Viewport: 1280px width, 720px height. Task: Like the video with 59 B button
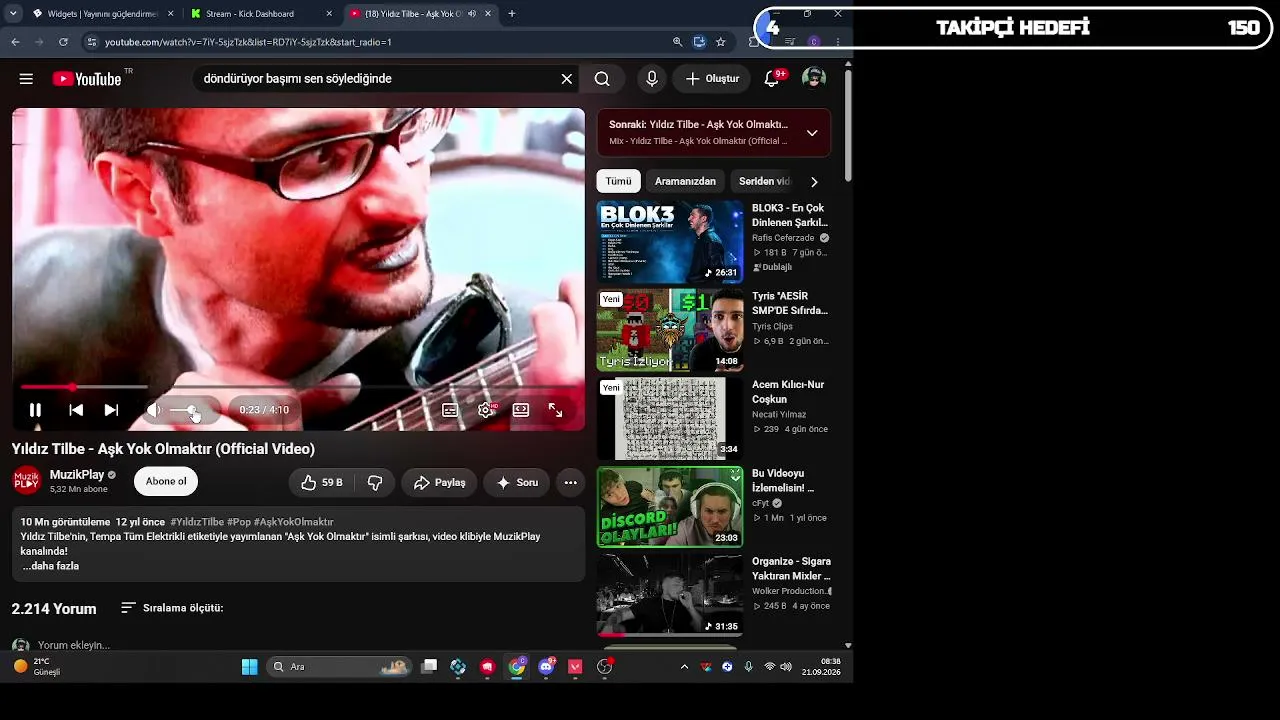[x=322, y=482]
